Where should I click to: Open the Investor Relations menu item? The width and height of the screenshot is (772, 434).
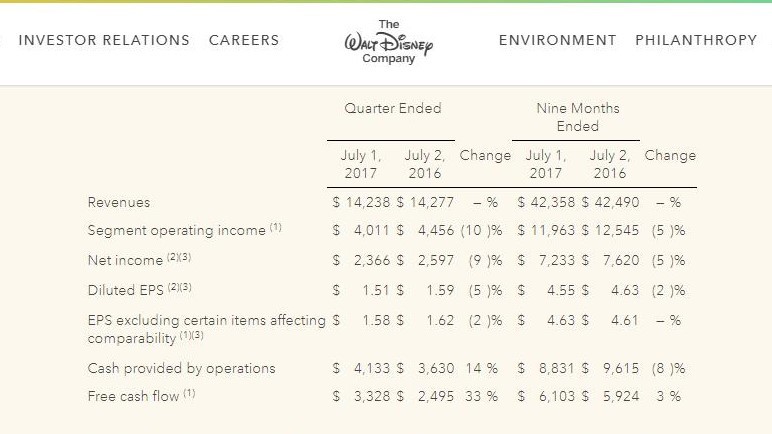pyautogui.click(x=104, y=40)
